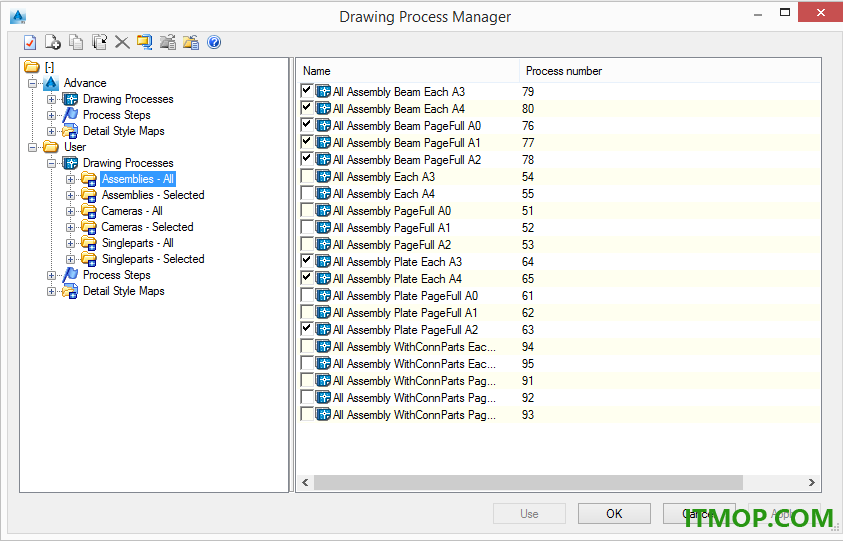843x541 pixels.
Task: Click the grey folder export icon
Action: click(168, 42)
